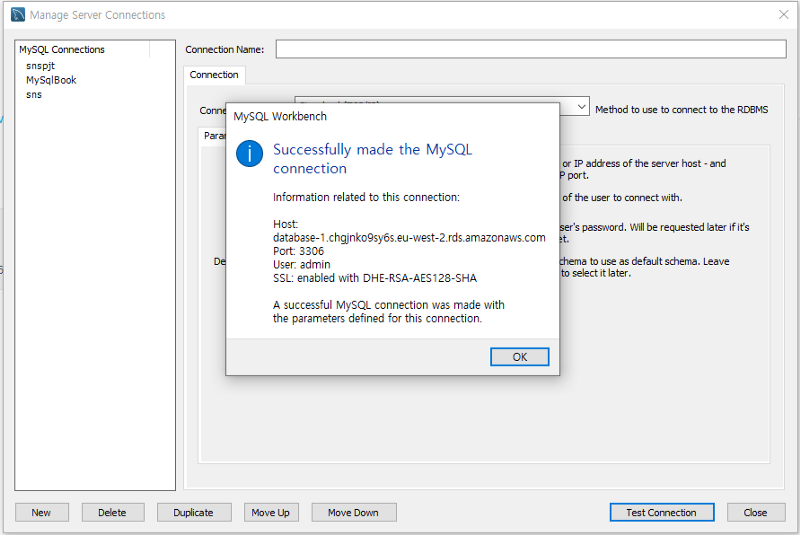Click the Connection Name input field
This screenshot has height=535, width=800.
531,49
